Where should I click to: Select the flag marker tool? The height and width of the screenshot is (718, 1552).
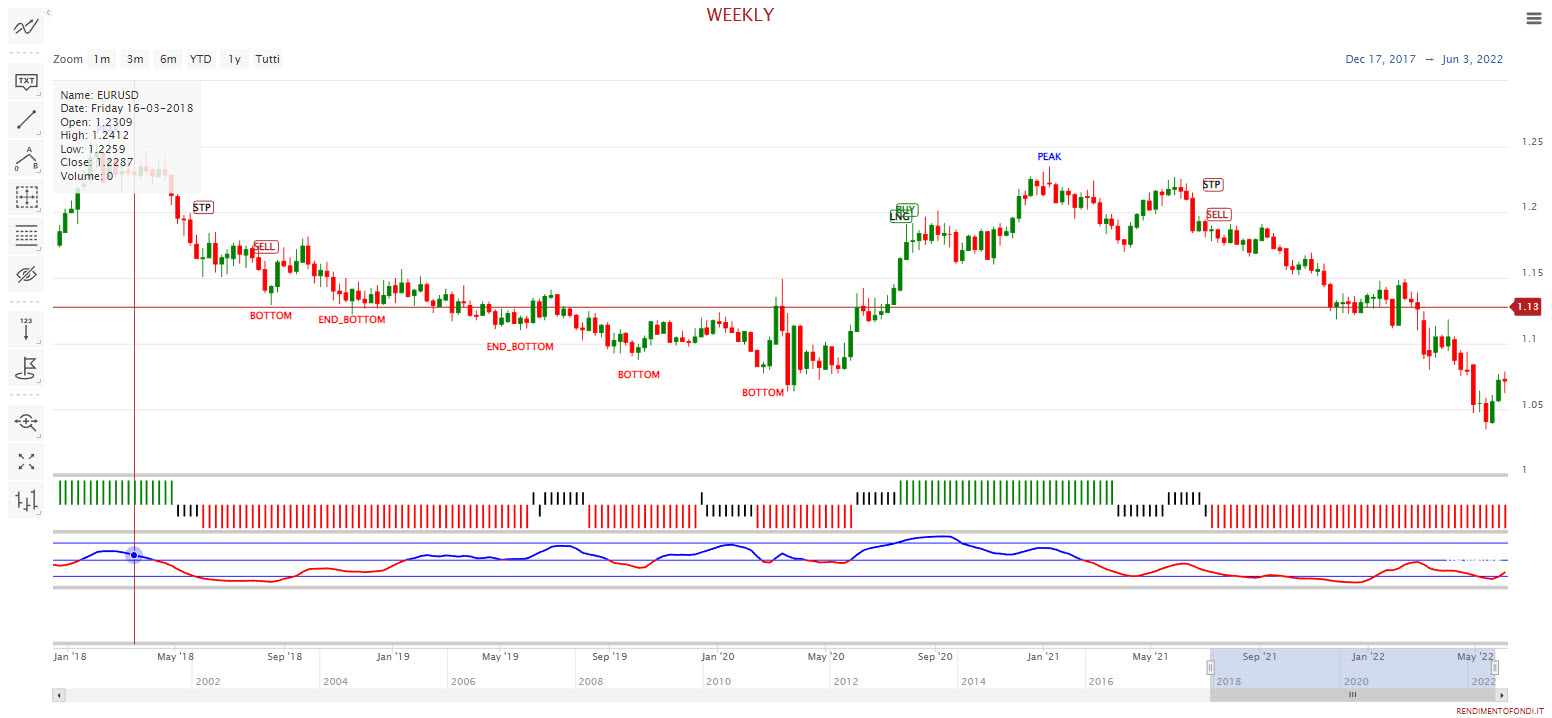tap(26, 368)
